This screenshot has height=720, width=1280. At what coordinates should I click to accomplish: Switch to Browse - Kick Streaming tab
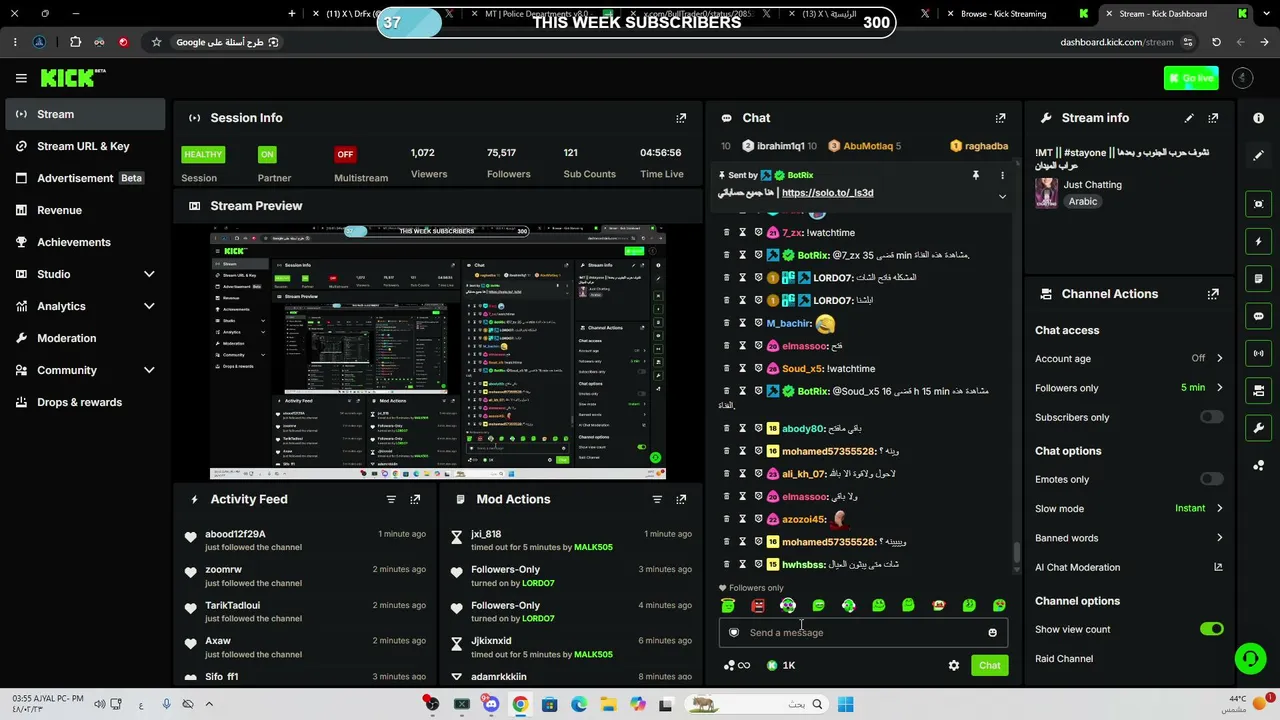1012,14
